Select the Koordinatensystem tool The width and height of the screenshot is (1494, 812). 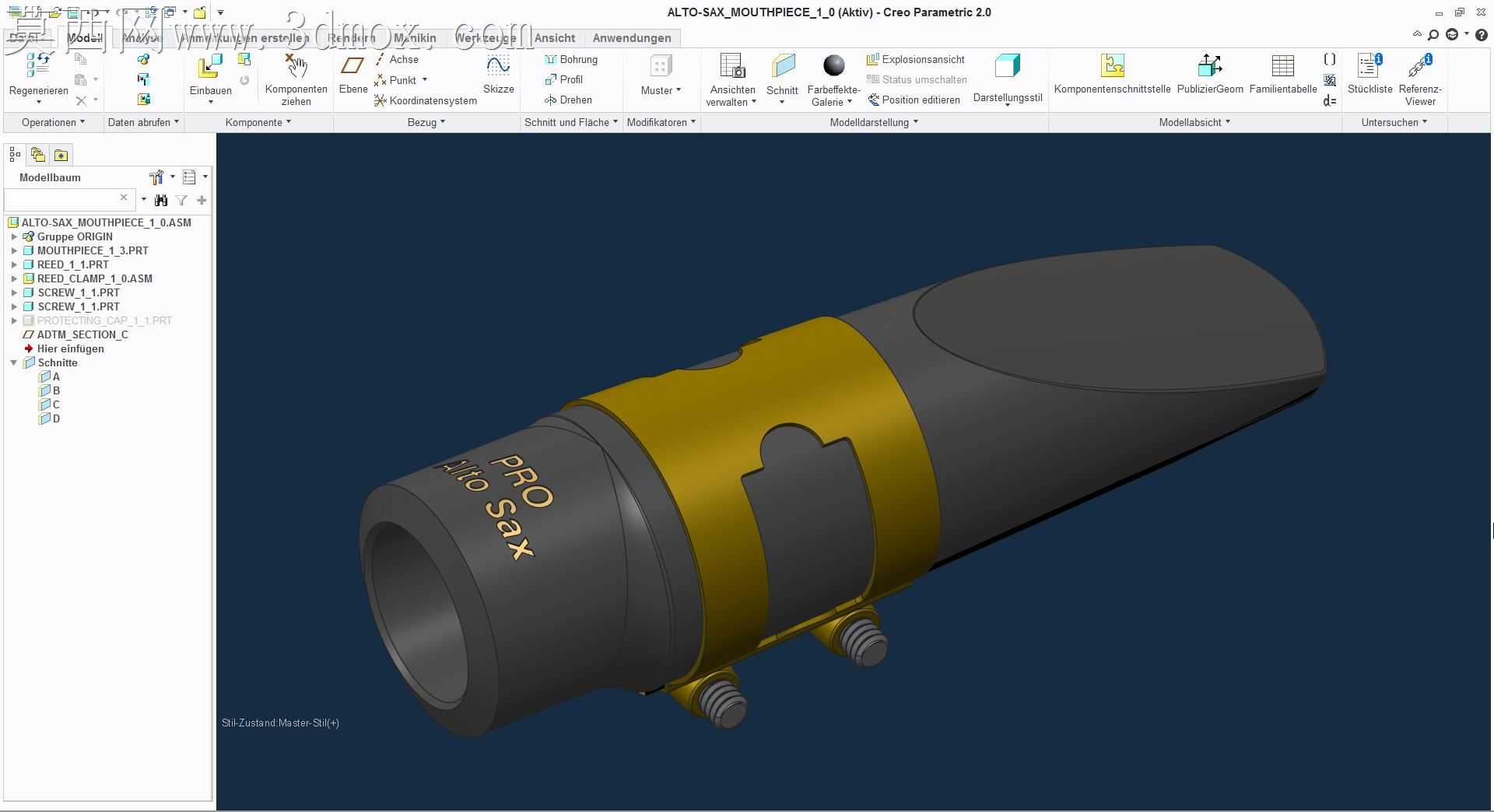click(x=425, y=100)
